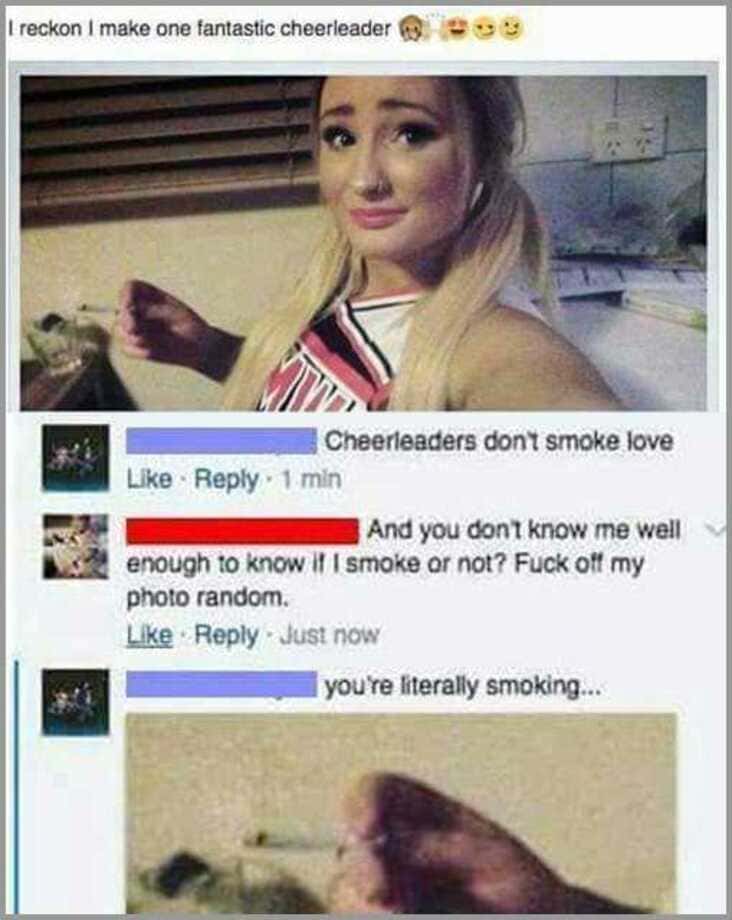
Task: Open the main cheerleader post photo
Action: click(364, 243)
